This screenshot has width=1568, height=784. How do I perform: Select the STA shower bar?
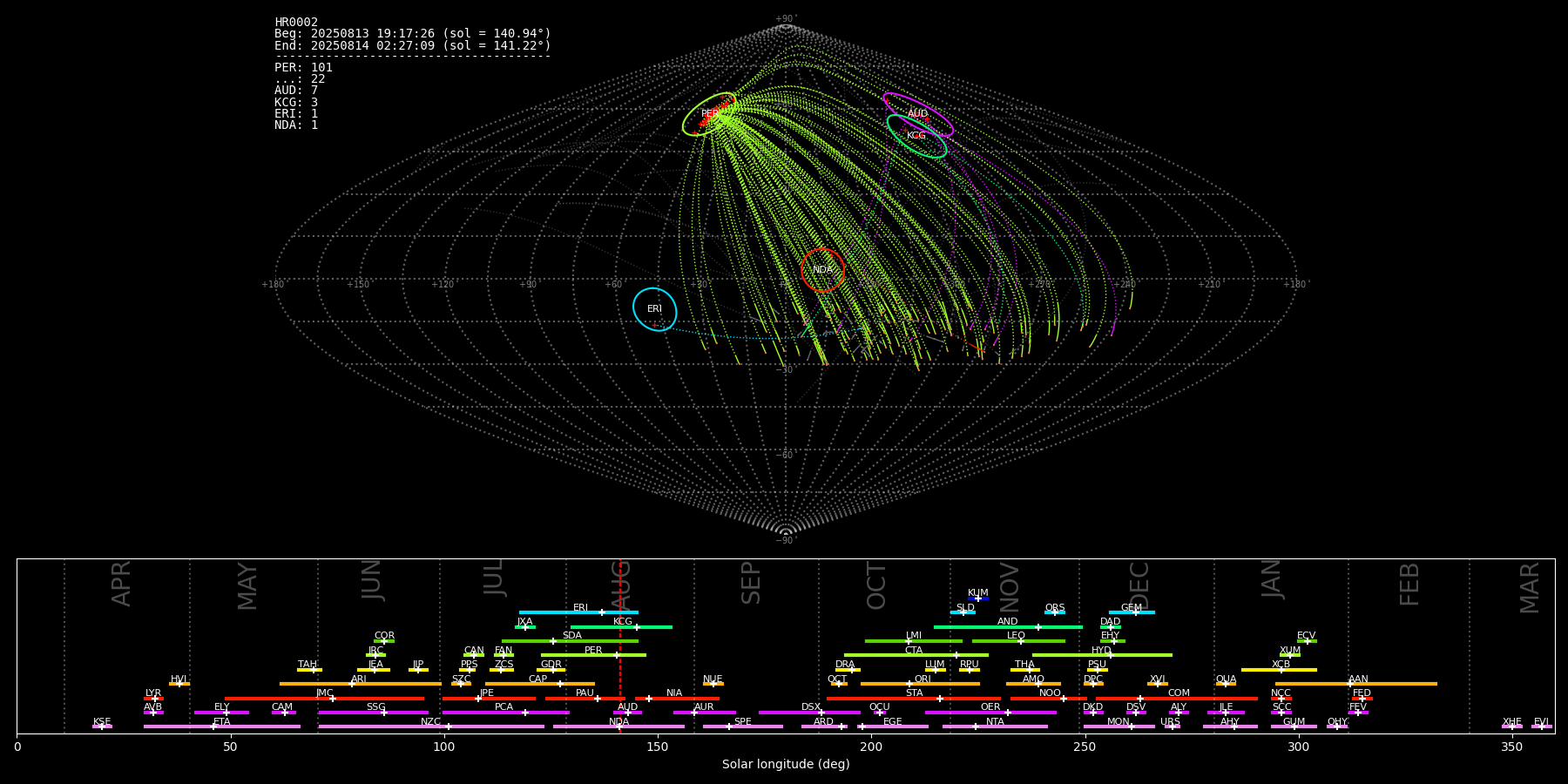(x=914, y=698)
